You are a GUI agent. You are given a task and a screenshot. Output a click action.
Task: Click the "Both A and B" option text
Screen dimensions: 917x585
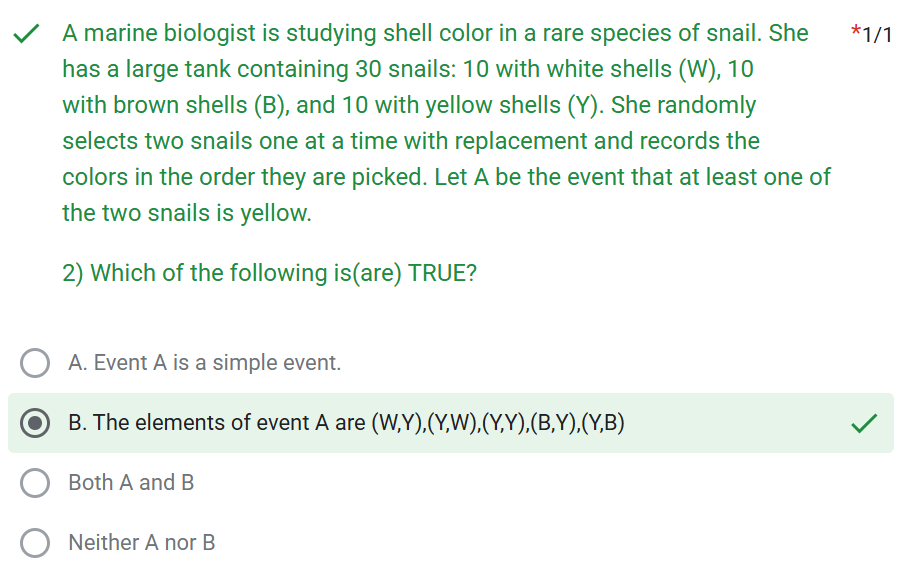coord(131,483)
